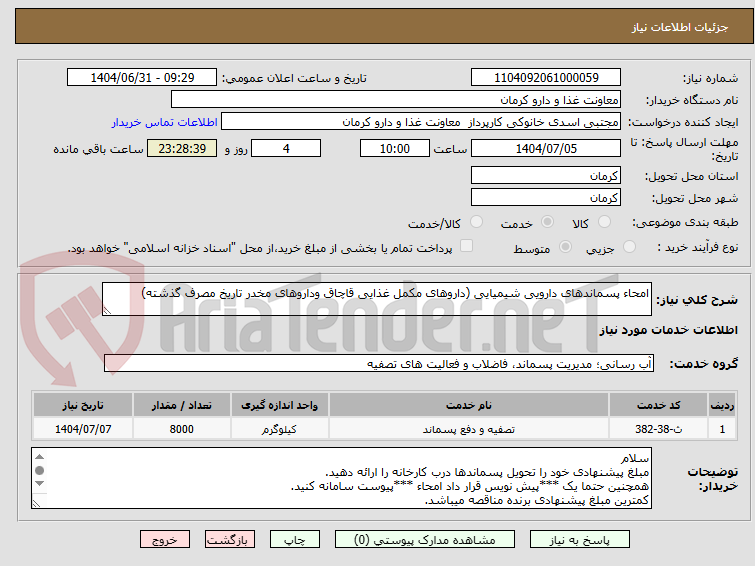Viewport: 755px width, 566px height.
Task: Click the گروه خدمت field
Action: pos(378,364)
